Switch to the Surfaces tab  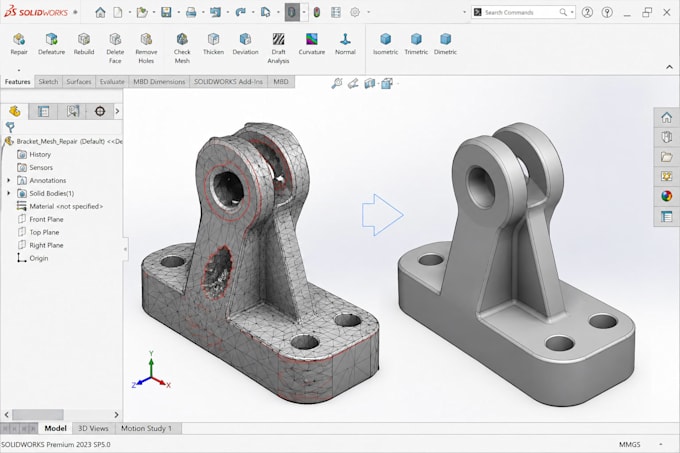tap(78, 81)
